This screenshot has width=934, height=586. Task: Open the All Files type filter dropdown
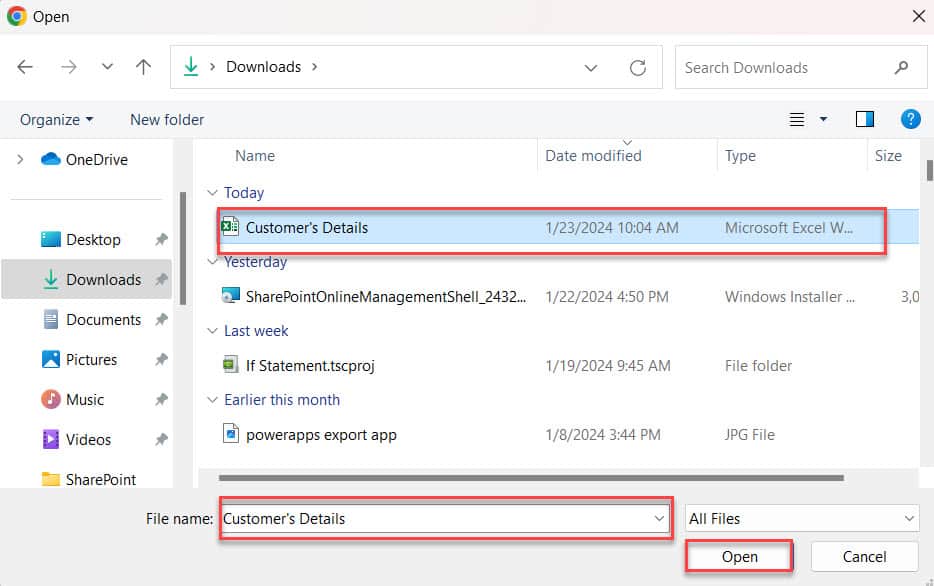[x=802, y=519]
